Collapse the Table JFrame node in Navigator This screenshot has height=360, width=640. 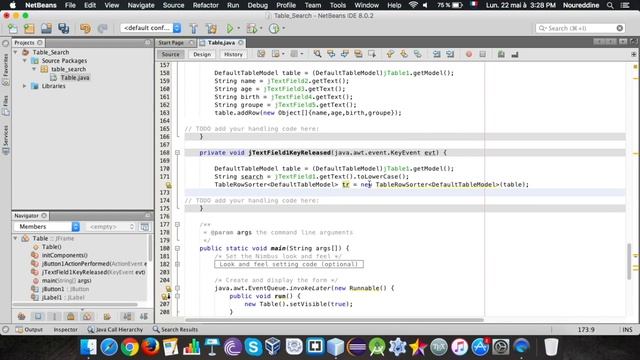(16, 238)
